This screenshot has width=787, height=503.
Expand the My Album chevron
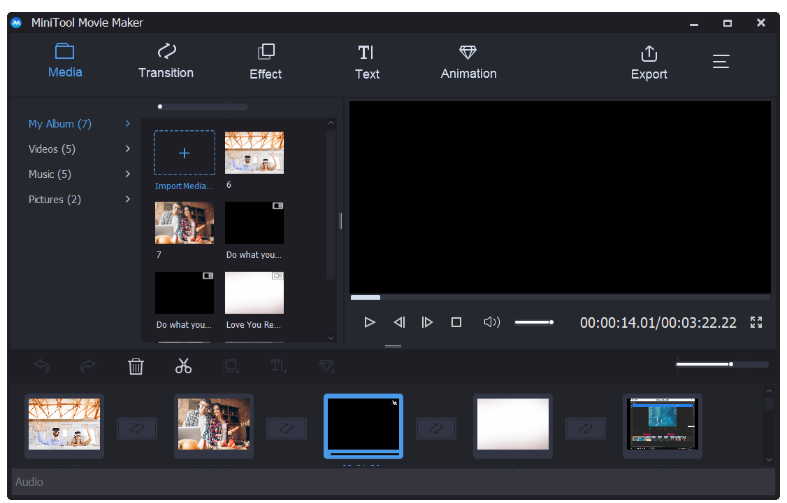coord(127,123)
